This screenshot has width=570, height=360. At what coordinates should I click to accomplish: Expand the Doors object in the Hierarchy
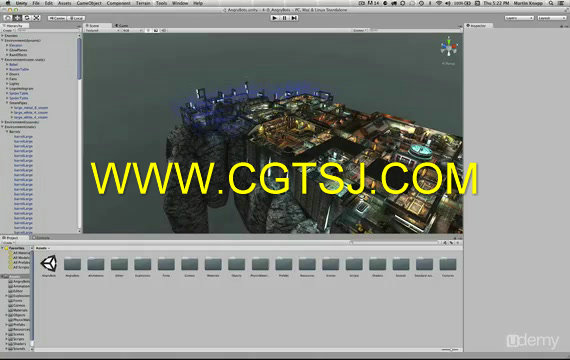tap(7, 74)
